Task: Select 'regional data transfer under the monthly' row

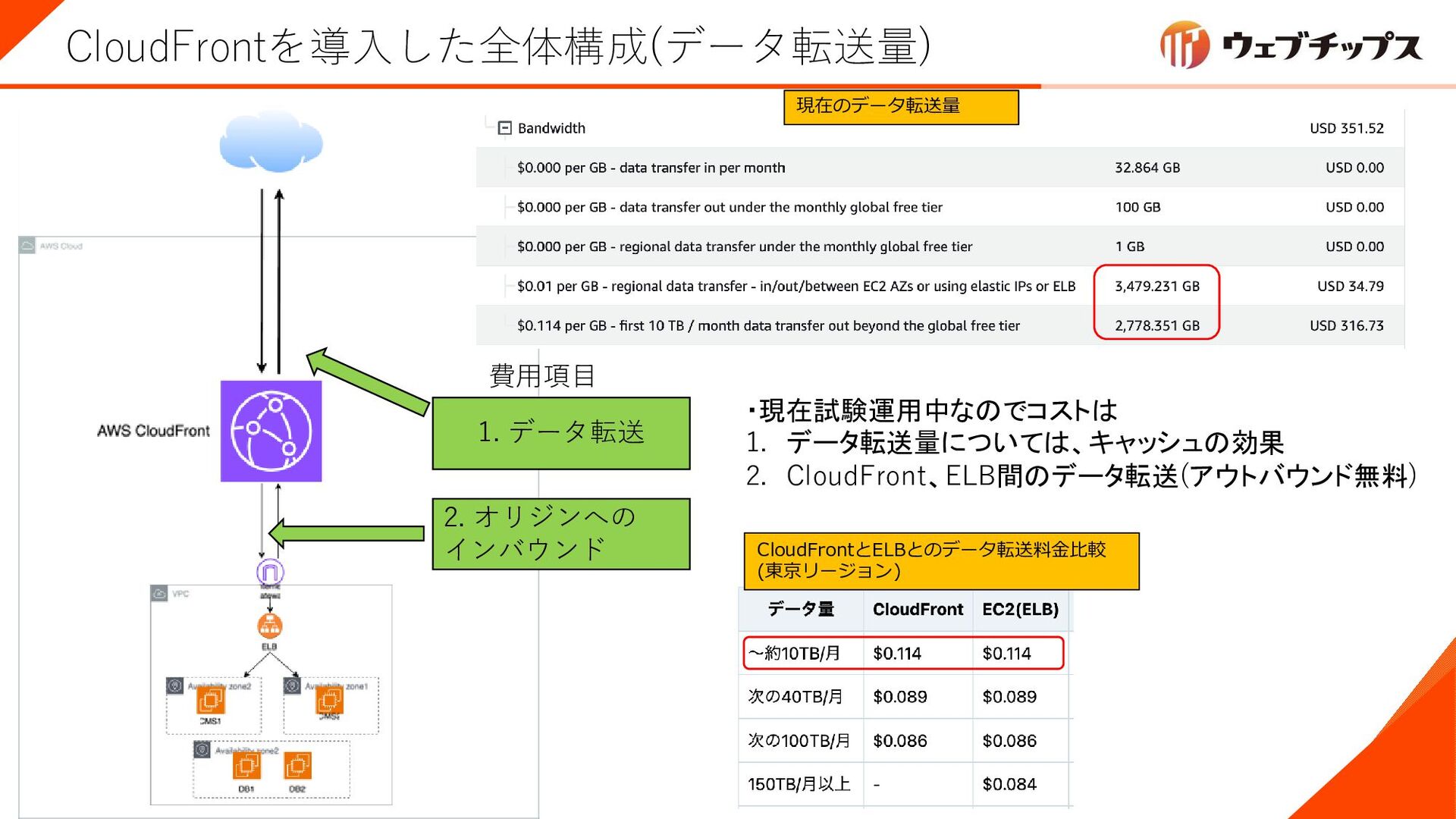Action: point(940,246)
